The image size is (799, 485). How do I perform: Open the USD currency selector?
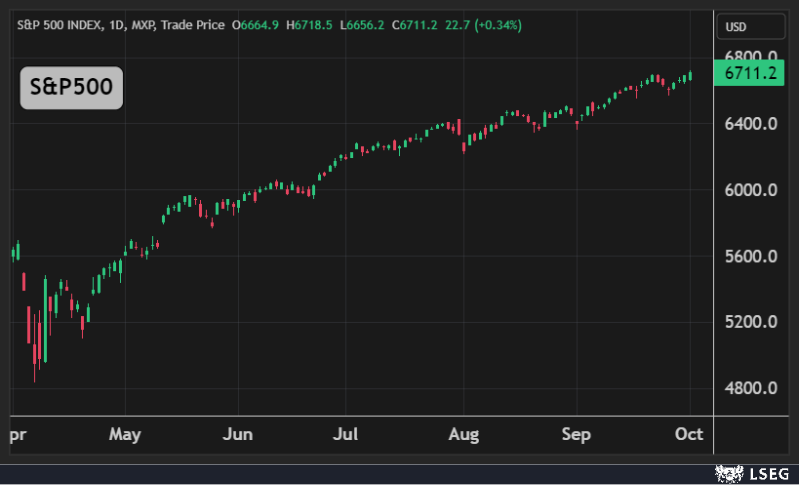click(735, 24)
